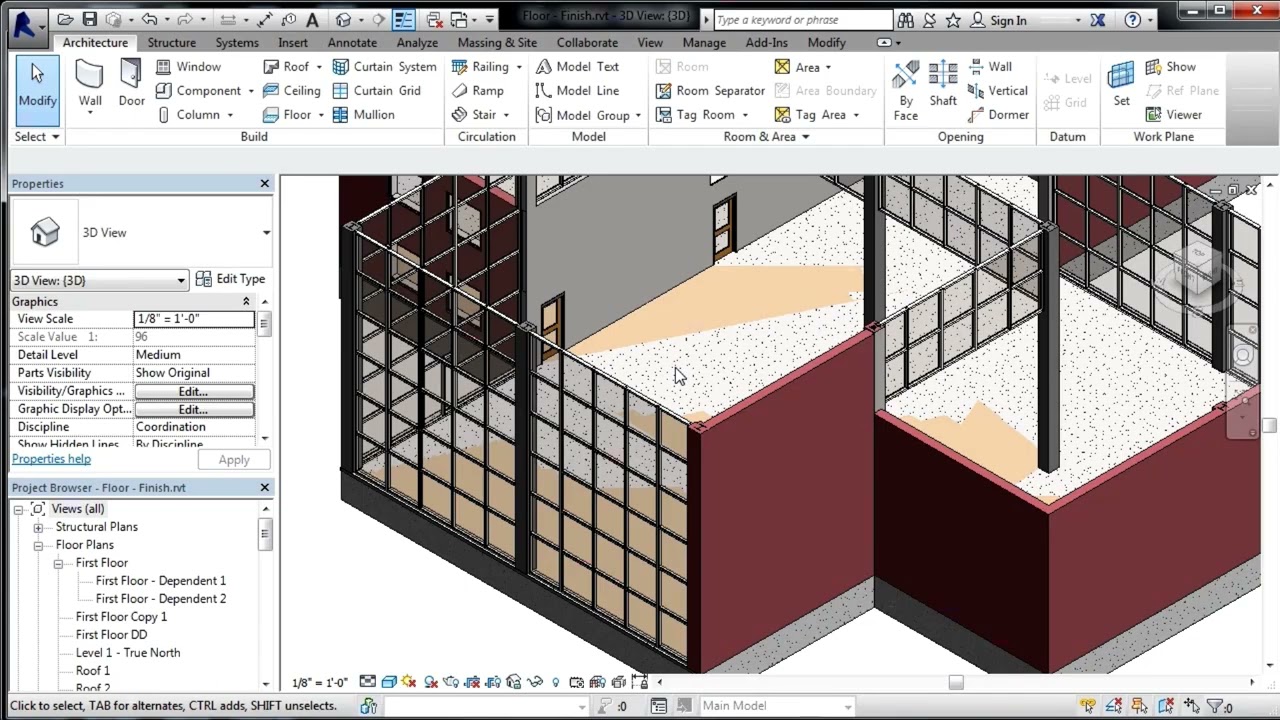The height and width of the screenshot is (720, 1280).
Task: Close hidden windows icon in quick access toolbar
Action: click(434, 20)
